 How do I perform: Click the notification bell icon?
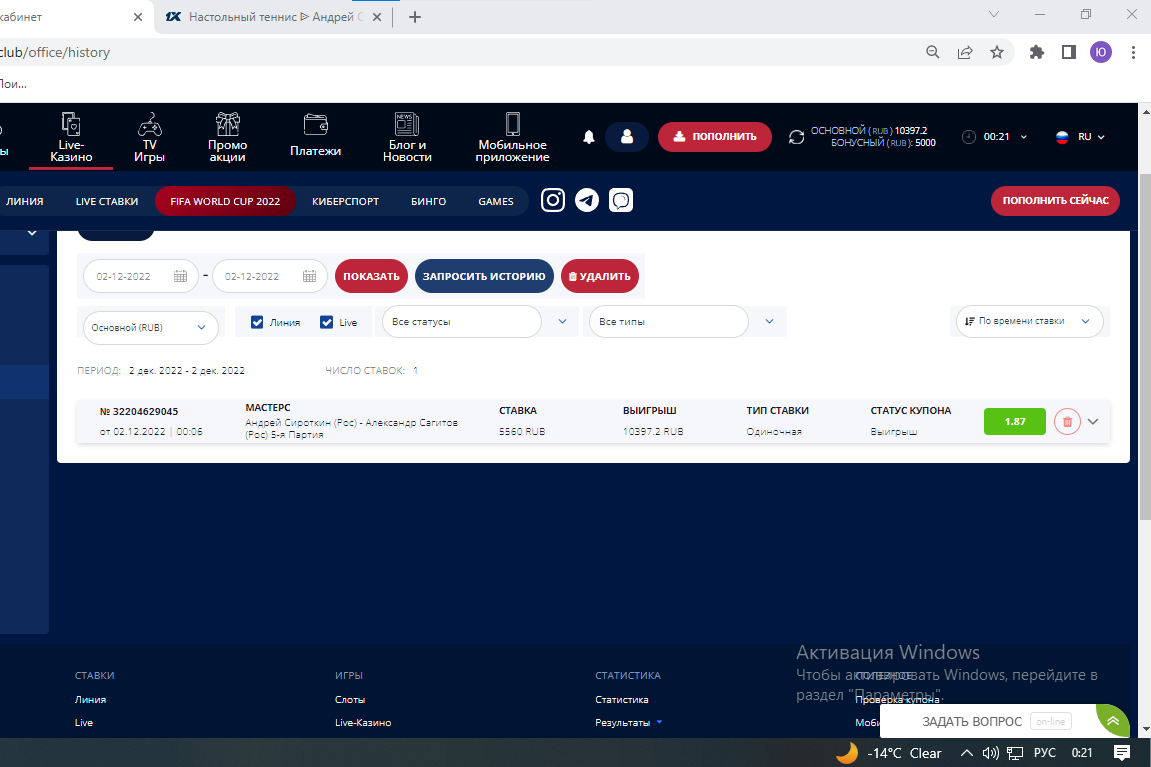point(589,137)
